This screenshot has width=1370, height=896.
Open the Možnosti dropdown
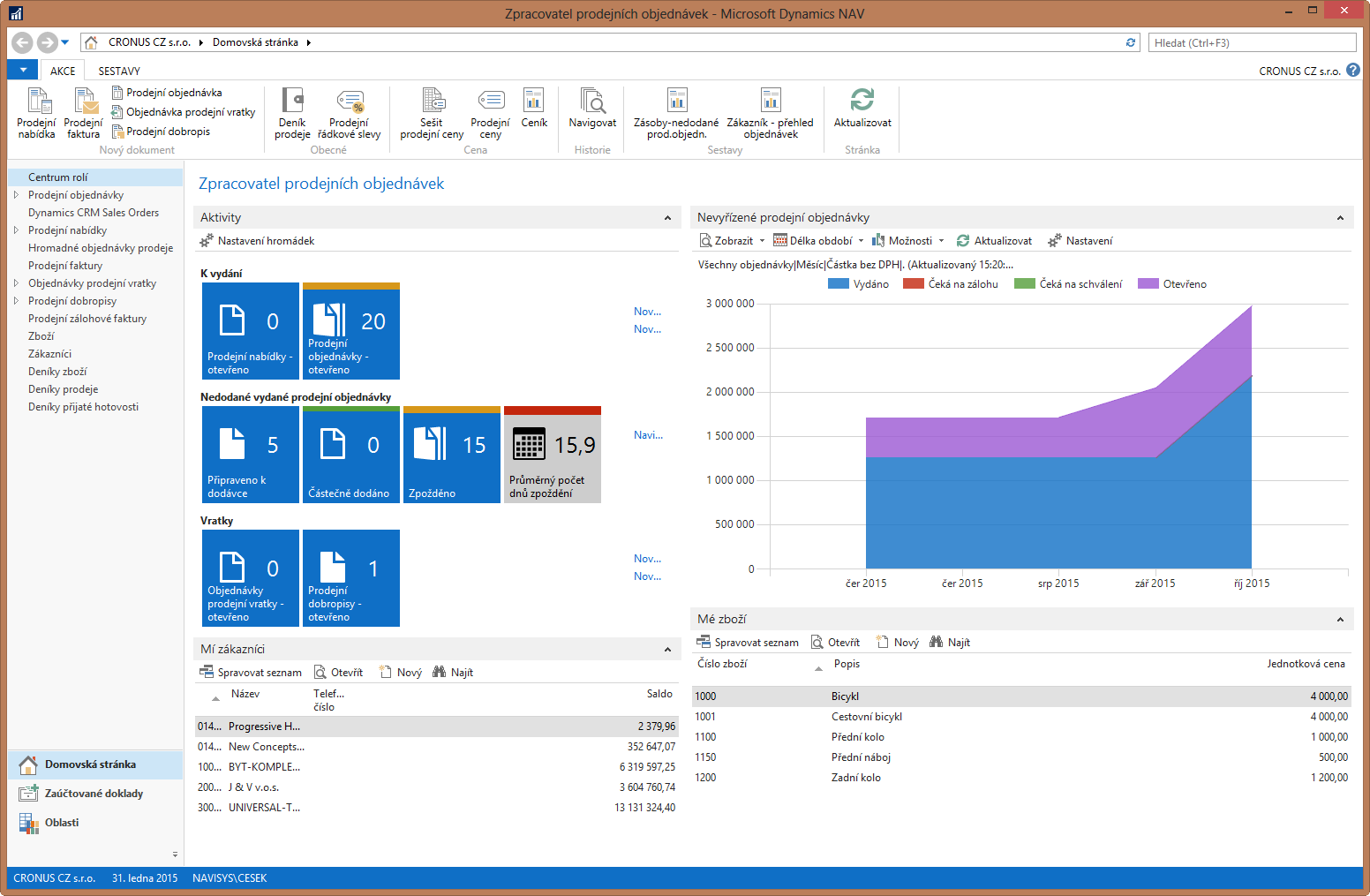[908, 241]
